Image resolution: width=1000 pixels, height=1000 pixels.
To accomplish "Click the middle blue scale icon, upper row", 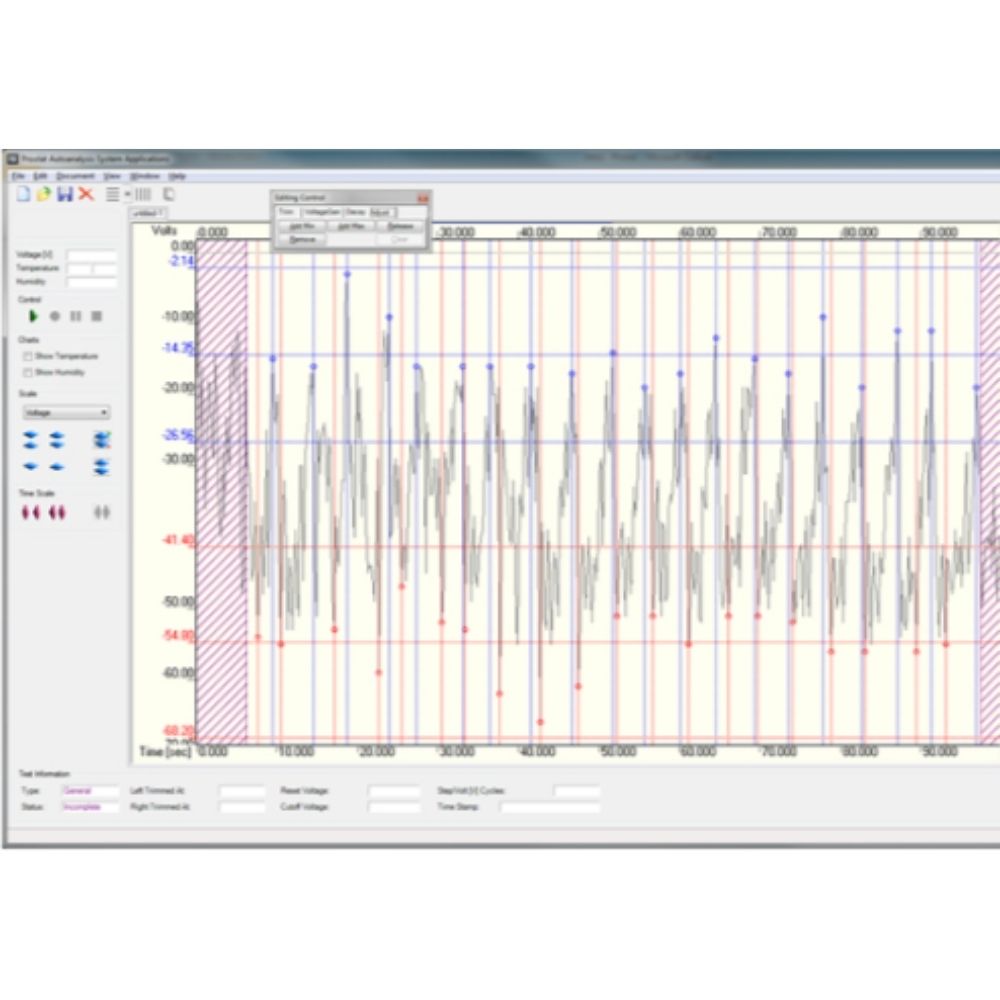I will (x=57, y=440).
